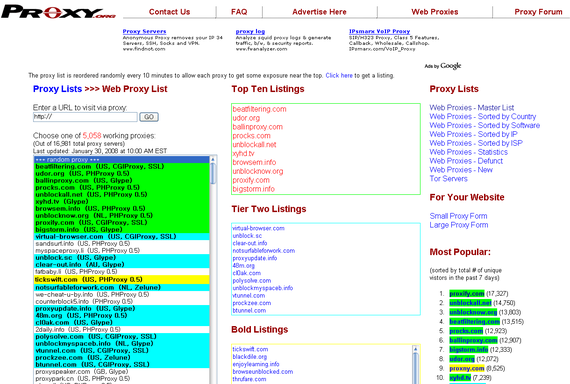Select '*** random proxy ***' in the list

[122, 160]
